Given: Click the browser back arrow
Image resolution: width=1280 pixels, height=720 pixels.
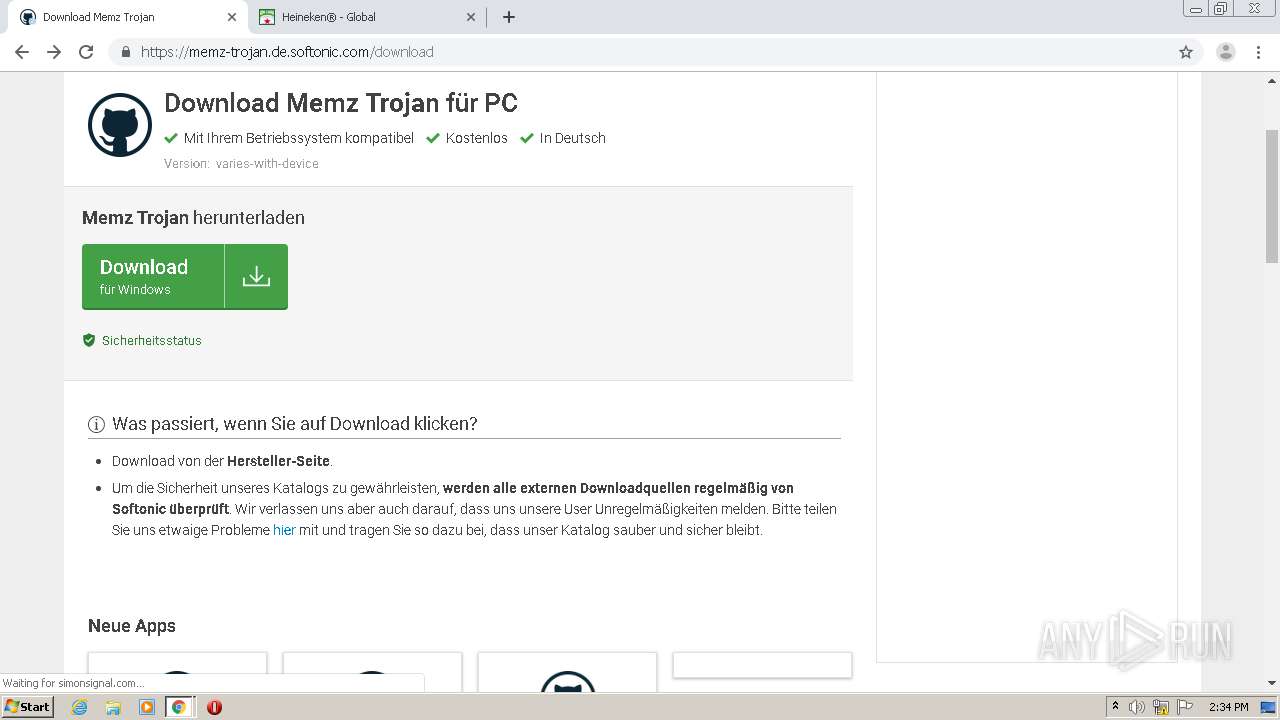Looking at the screenshot, I should (x=22, y=52).
